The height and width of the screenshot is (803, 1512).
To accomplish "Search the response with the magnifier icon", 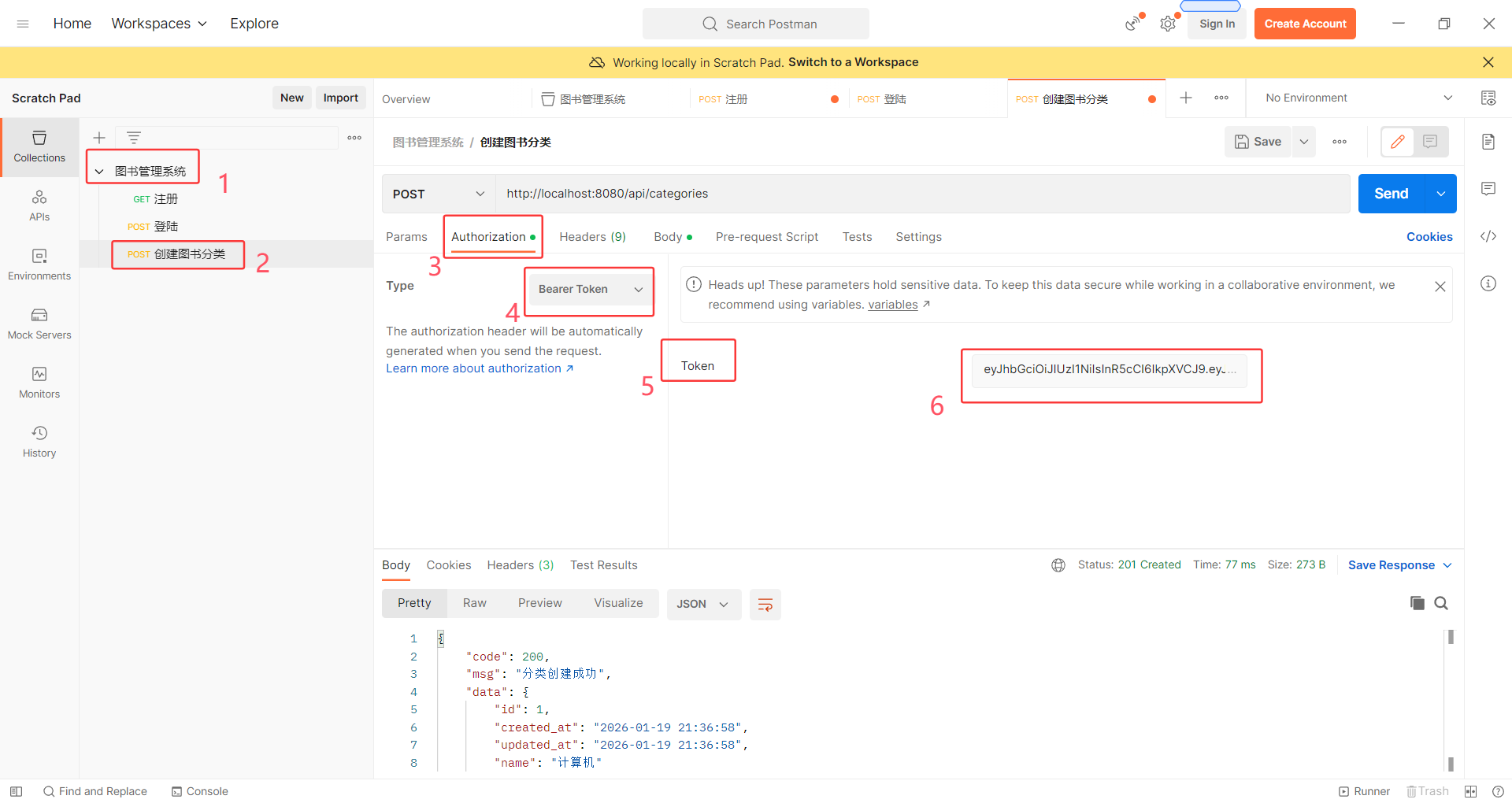I will pos(1441,603).
